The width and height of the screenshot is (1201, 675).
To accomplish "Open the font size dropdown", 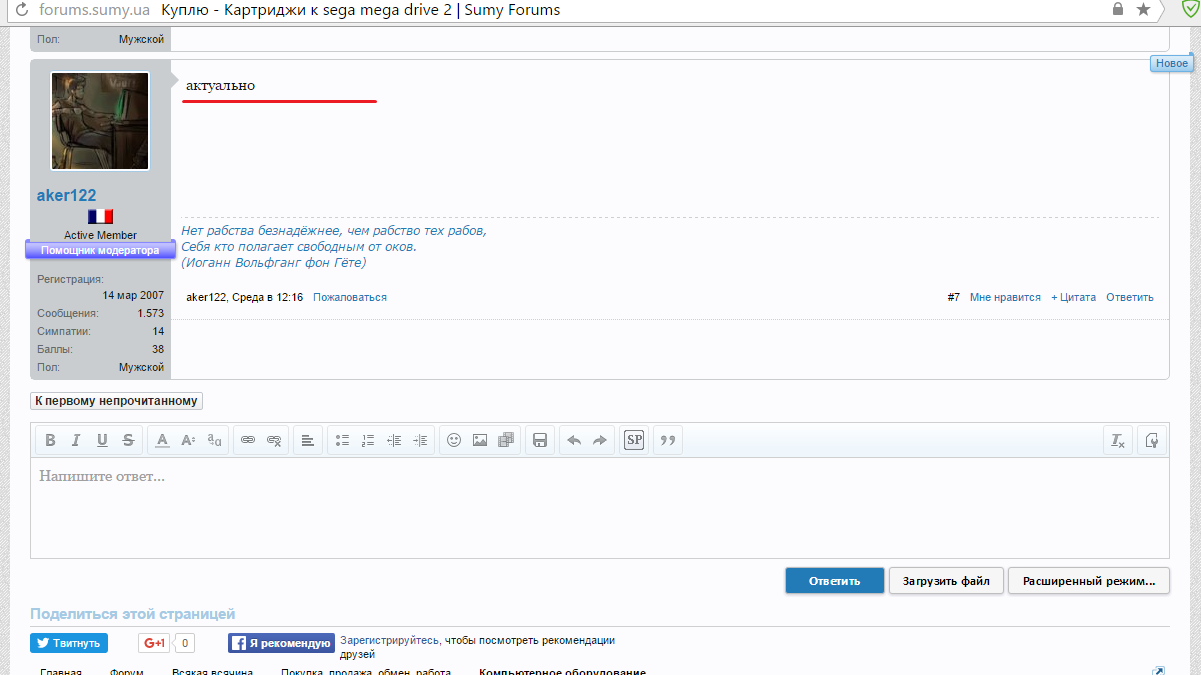I will pyautogui.click(x=188, y=440).
